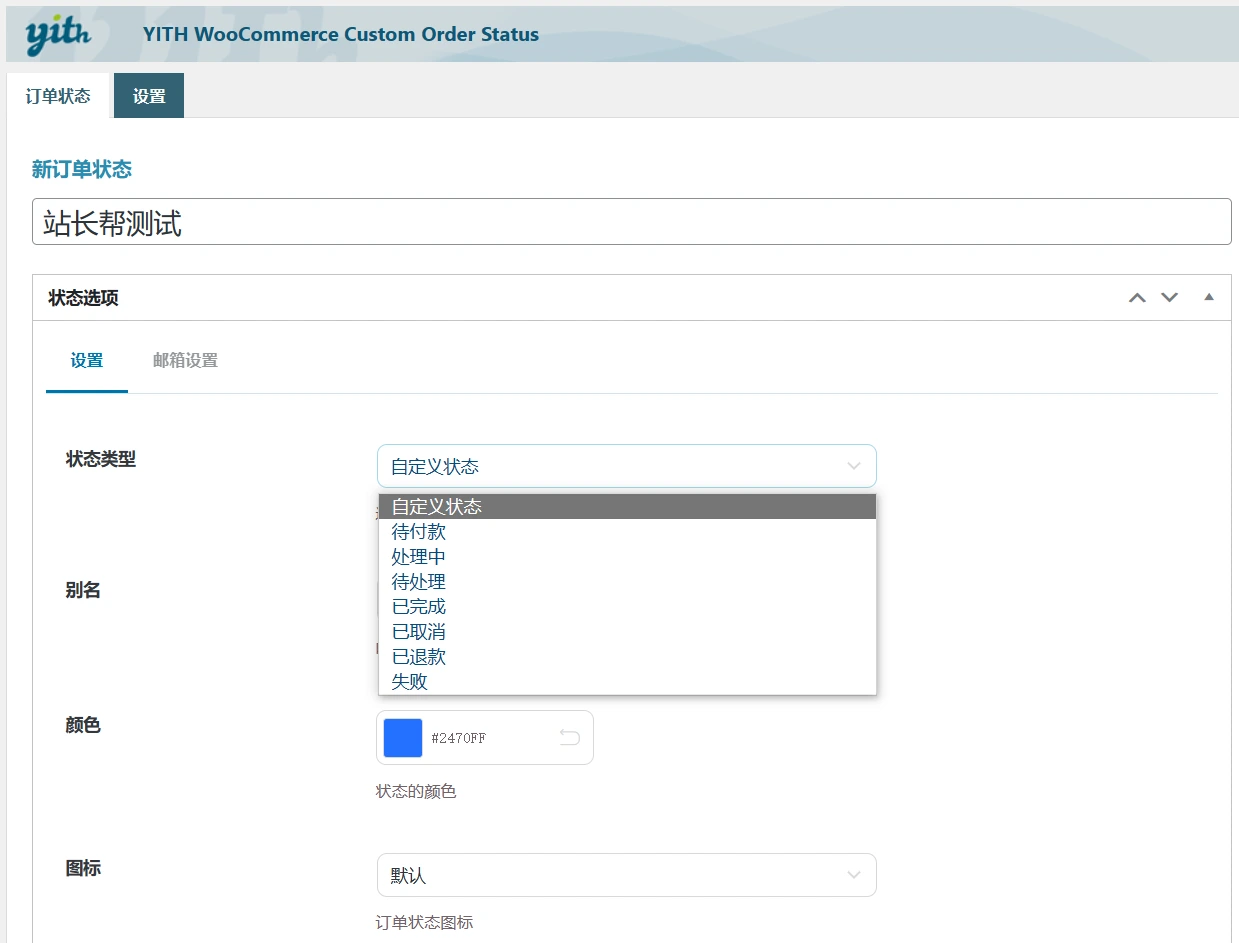Image resolution: width=1239 pixels, height=943 pixels.
Task: Select the 设置 sub-tab in 状态选项
Action: point(87,360)
